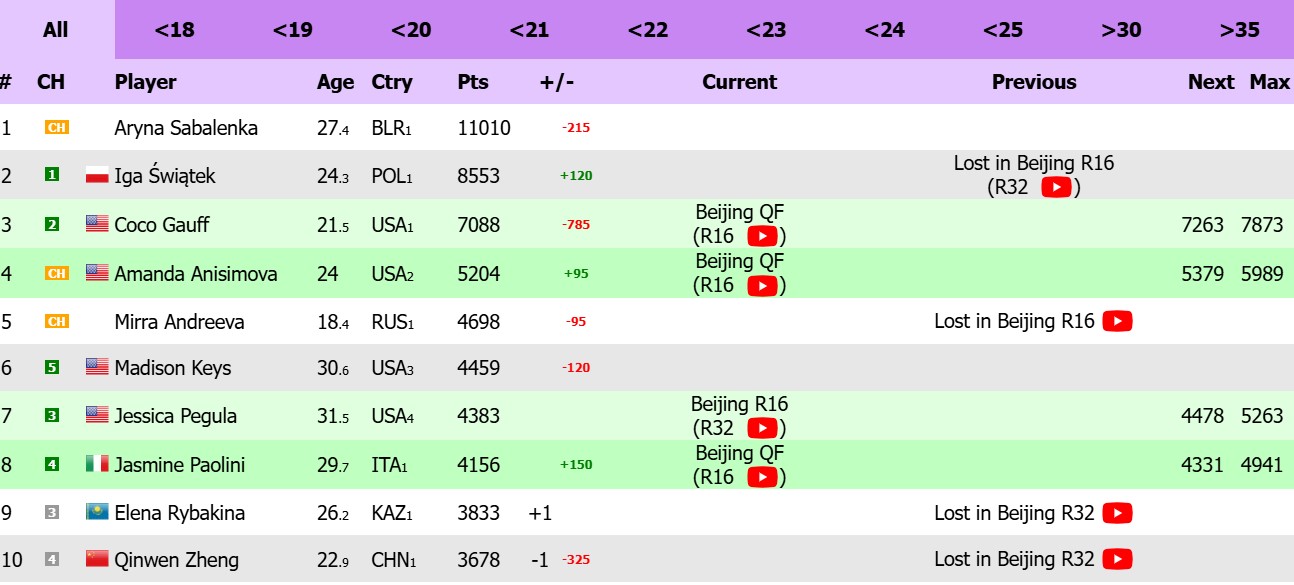Click the green career-high badge beside Madison Keys
The image size is (1294, 585).
pyautogui.click(x=52, y=367)
